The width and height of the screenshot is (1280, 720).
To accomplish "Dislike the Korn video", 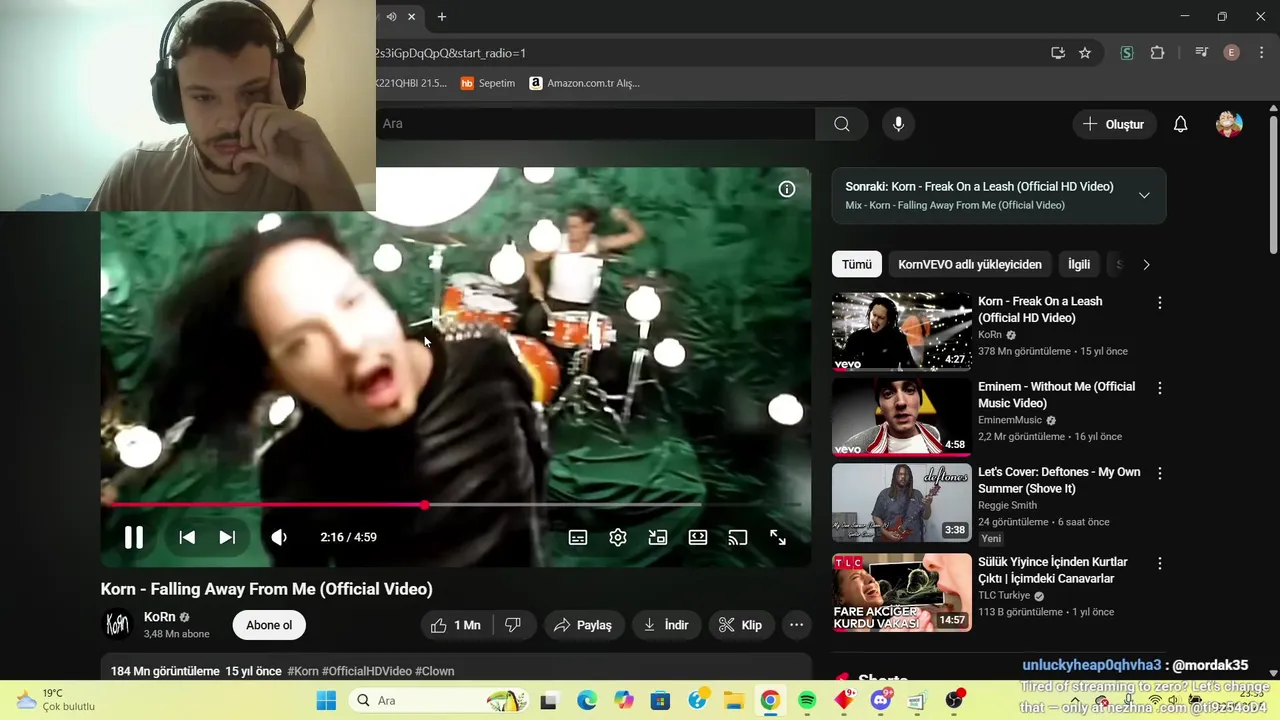I will tap(513, 625).
